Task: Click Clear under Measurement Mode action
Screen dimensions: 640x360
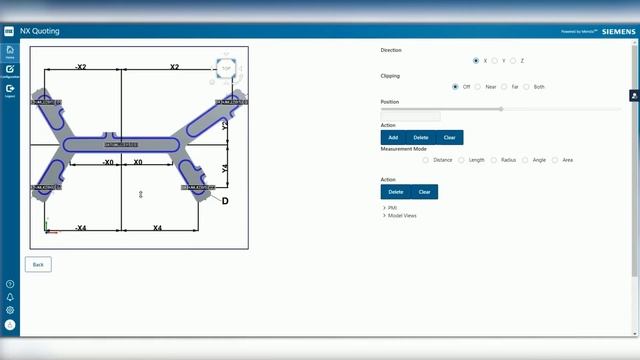Action: [x=424, y=192]
